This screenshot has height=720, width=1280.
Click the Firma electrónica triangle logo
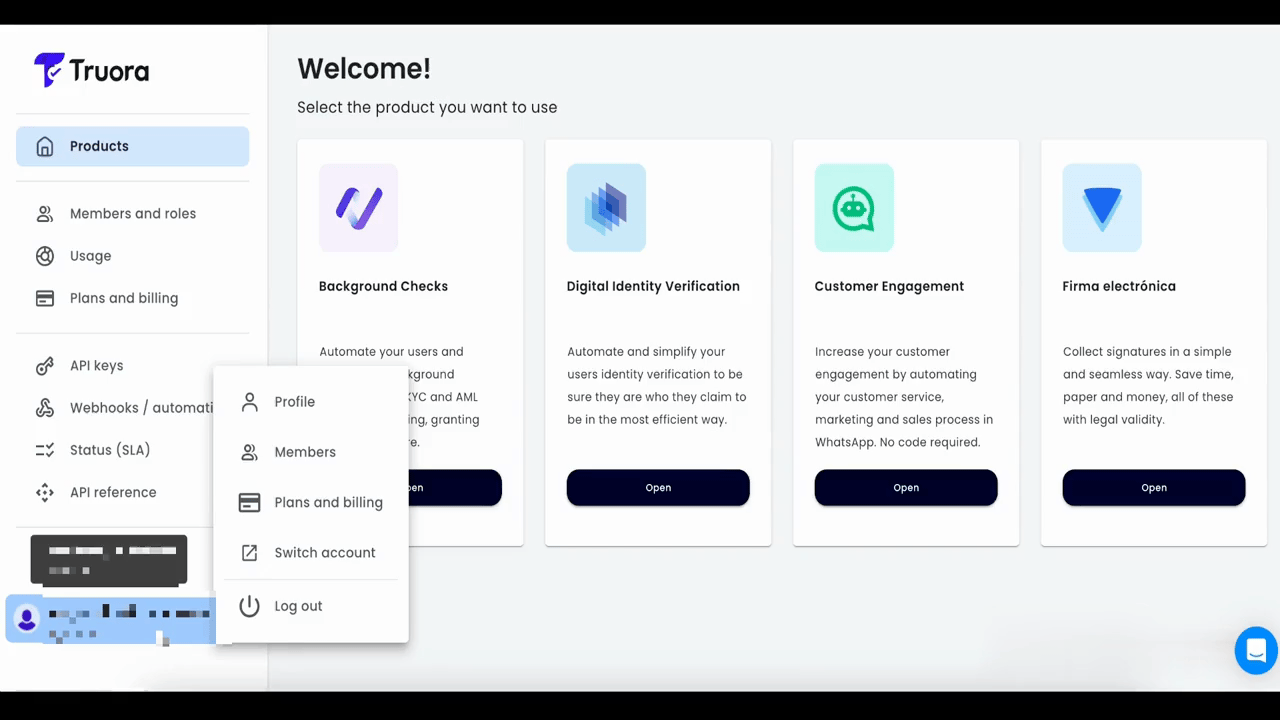coord(1102,208)
